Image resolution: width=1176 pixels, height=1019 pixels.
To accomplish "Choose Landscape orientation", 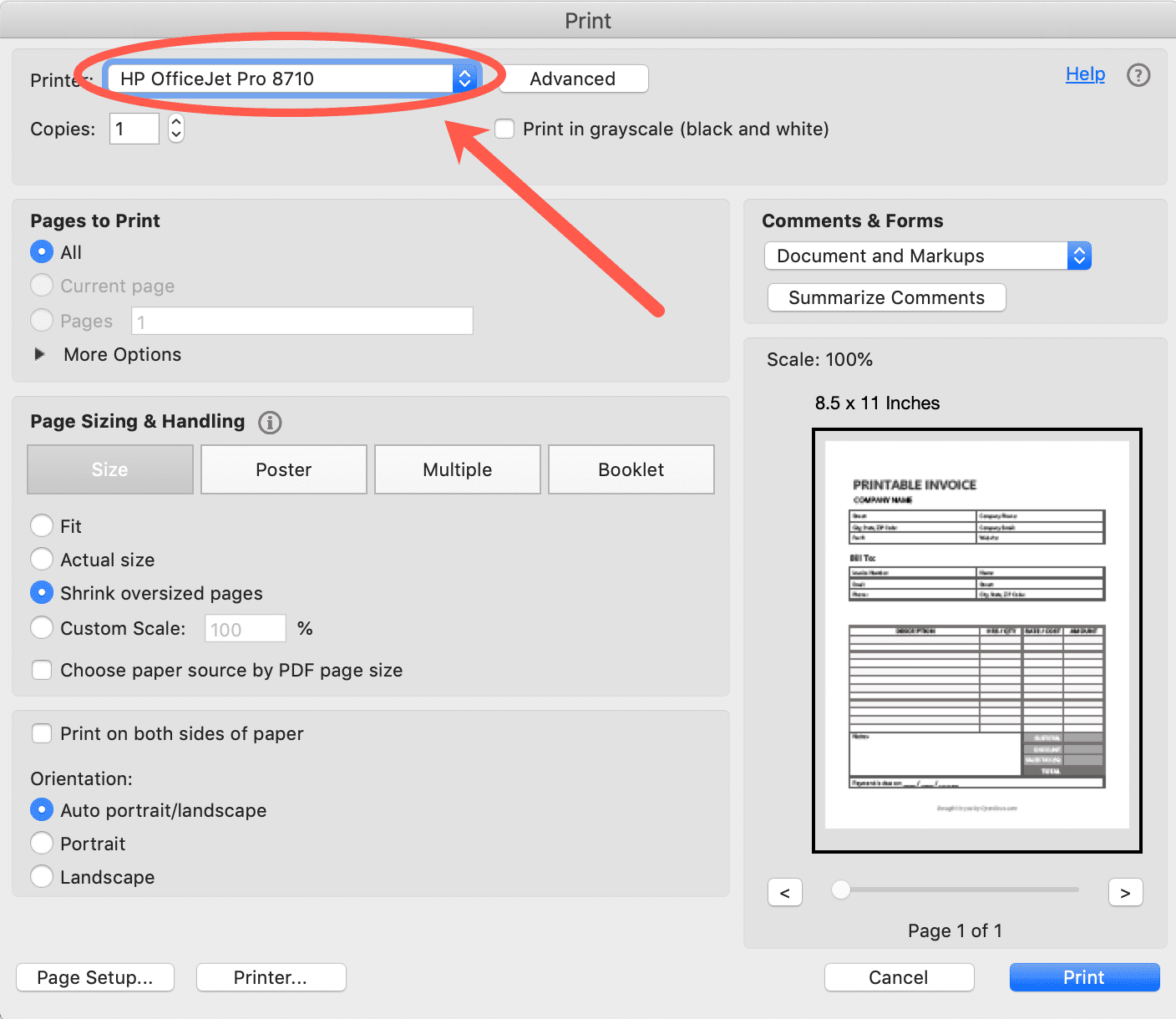I will [42, 876].
